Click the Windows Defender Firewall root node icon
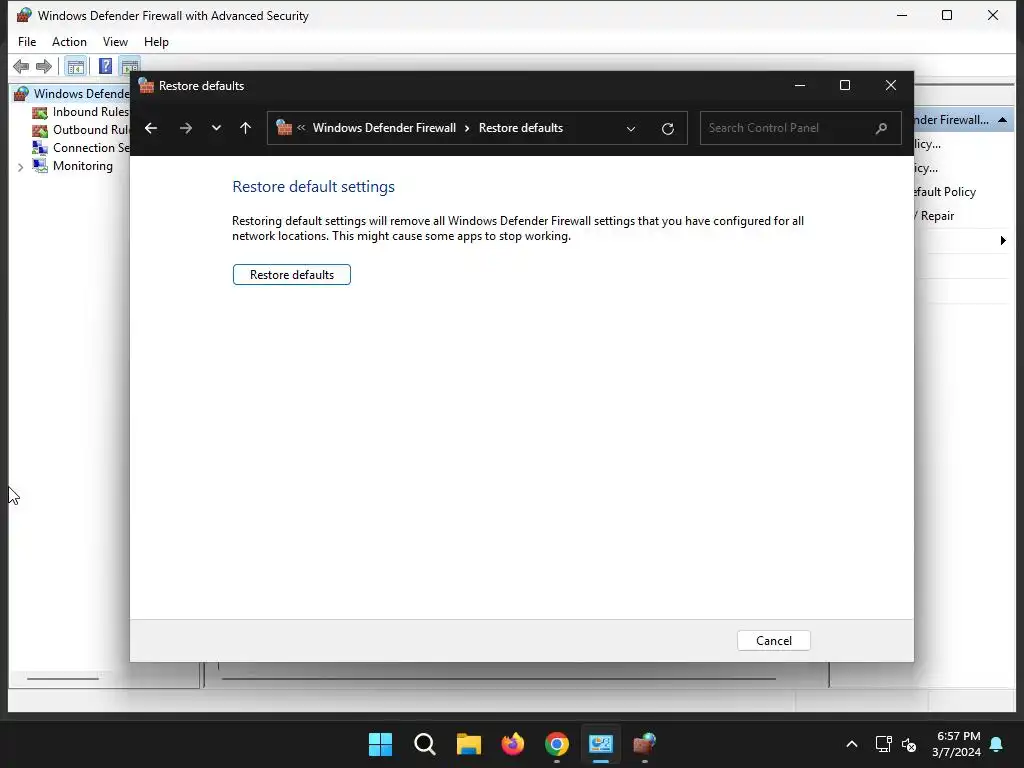1024x768 pixels. [22, 94]
